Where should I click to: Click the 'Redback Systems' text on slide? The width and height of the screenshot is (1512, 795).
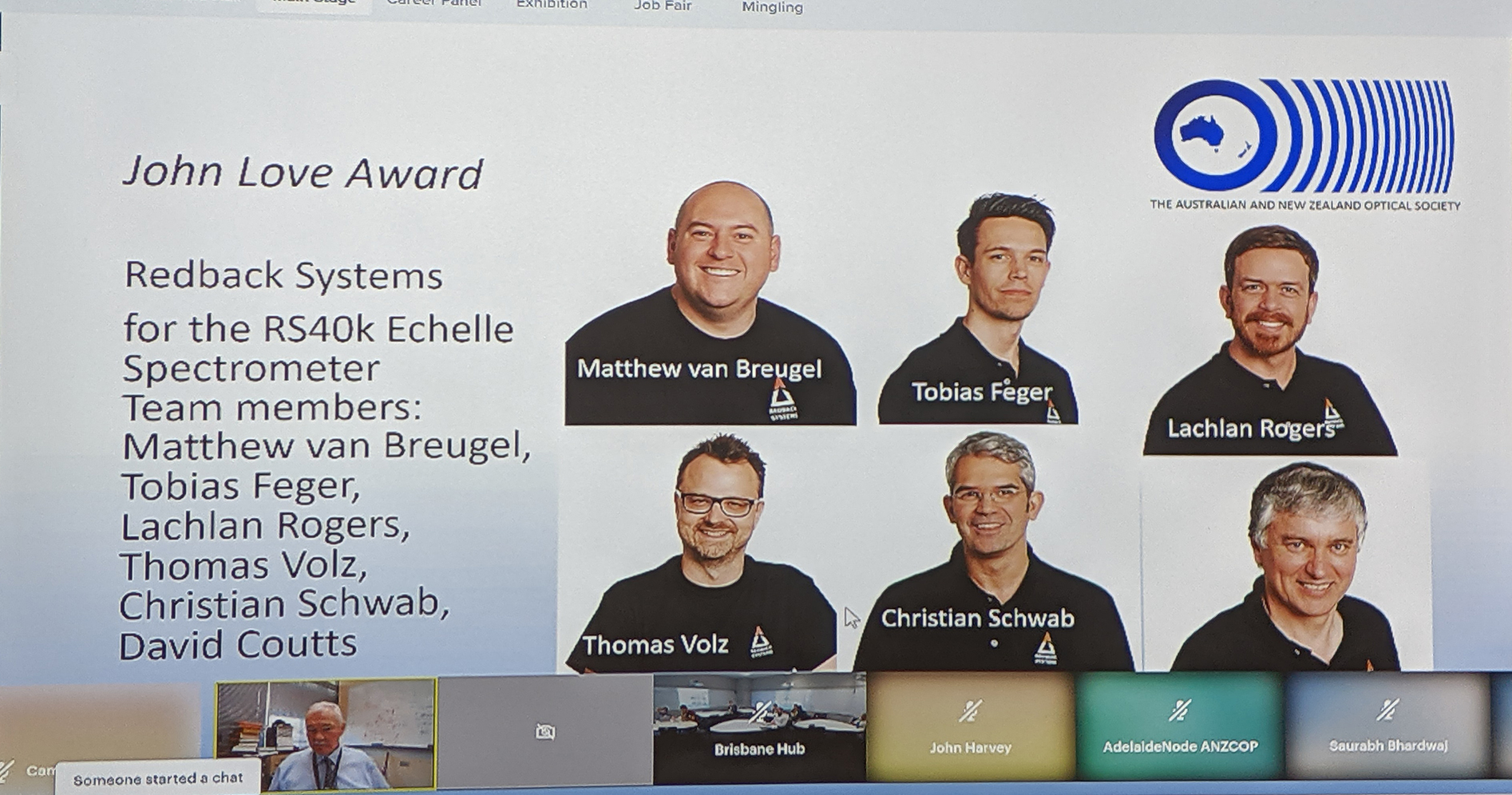(283, 276)
